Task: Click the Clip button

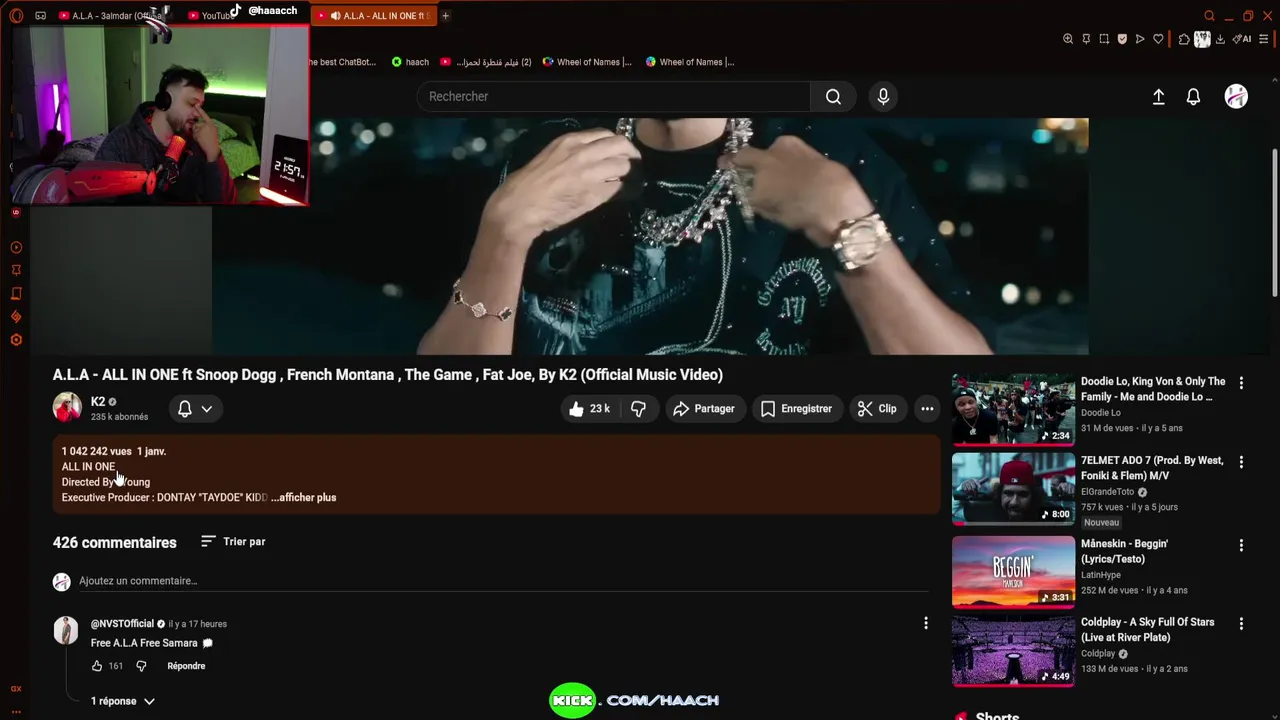Action: [877, 408]
